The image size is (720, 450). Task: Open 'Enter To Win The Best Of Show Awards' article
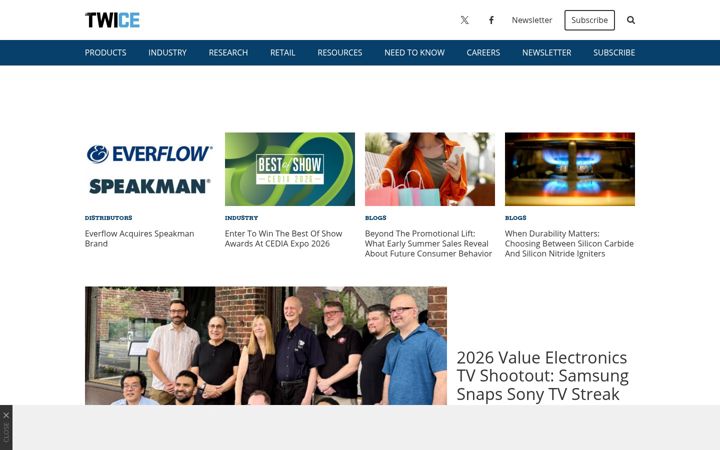(283, 239)
